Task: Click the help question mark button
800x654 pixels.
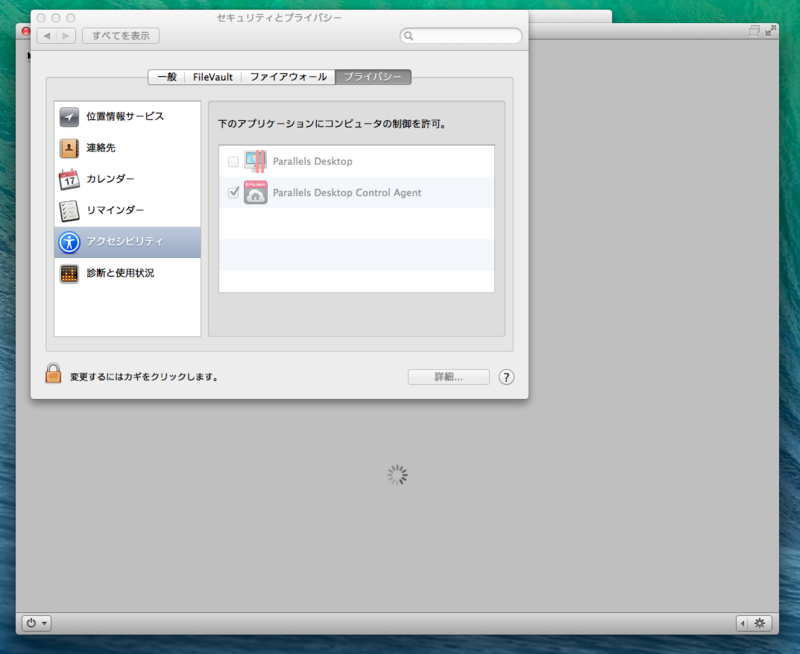Action: (507, 378)
